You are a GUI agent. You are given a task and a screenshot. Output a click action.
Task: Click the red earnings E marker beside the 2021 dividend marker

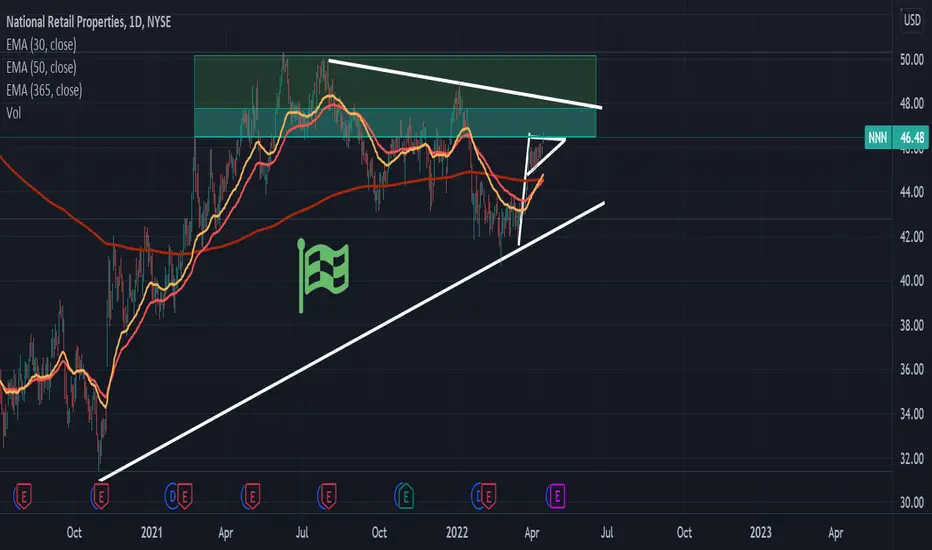[184, 495]
